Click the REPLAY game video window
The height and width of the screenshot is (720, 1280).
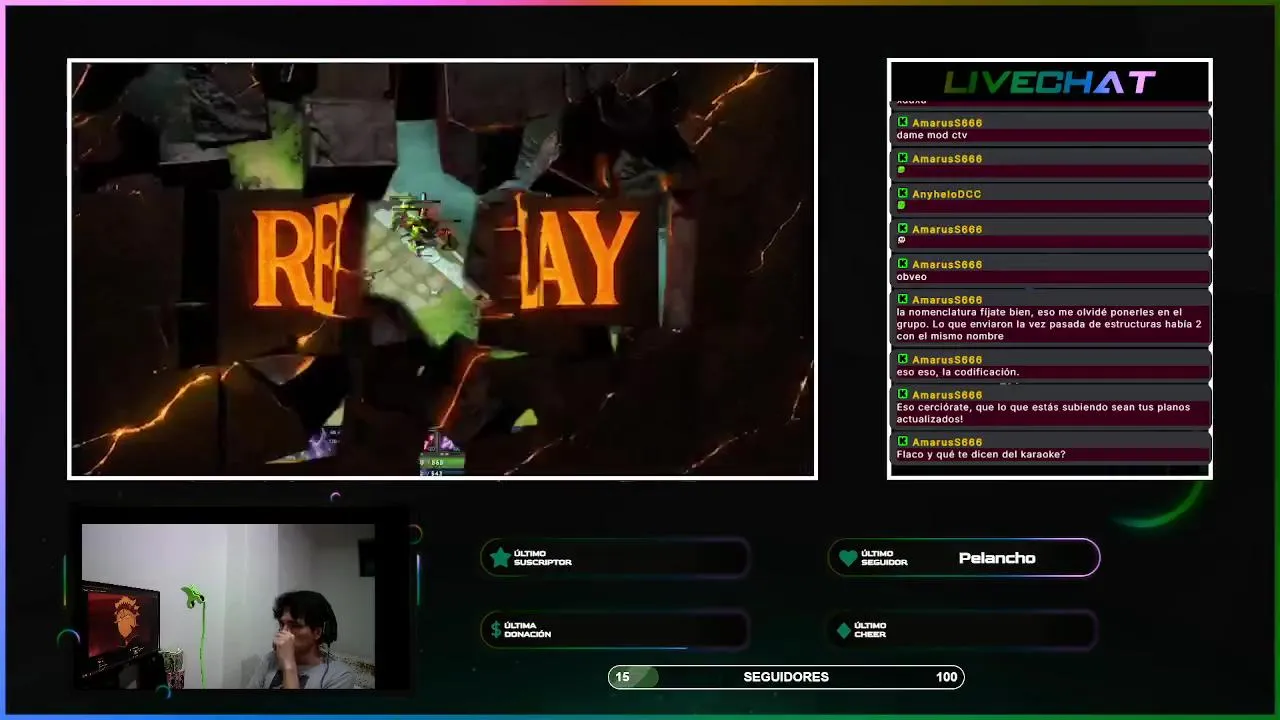coord(442,269)
